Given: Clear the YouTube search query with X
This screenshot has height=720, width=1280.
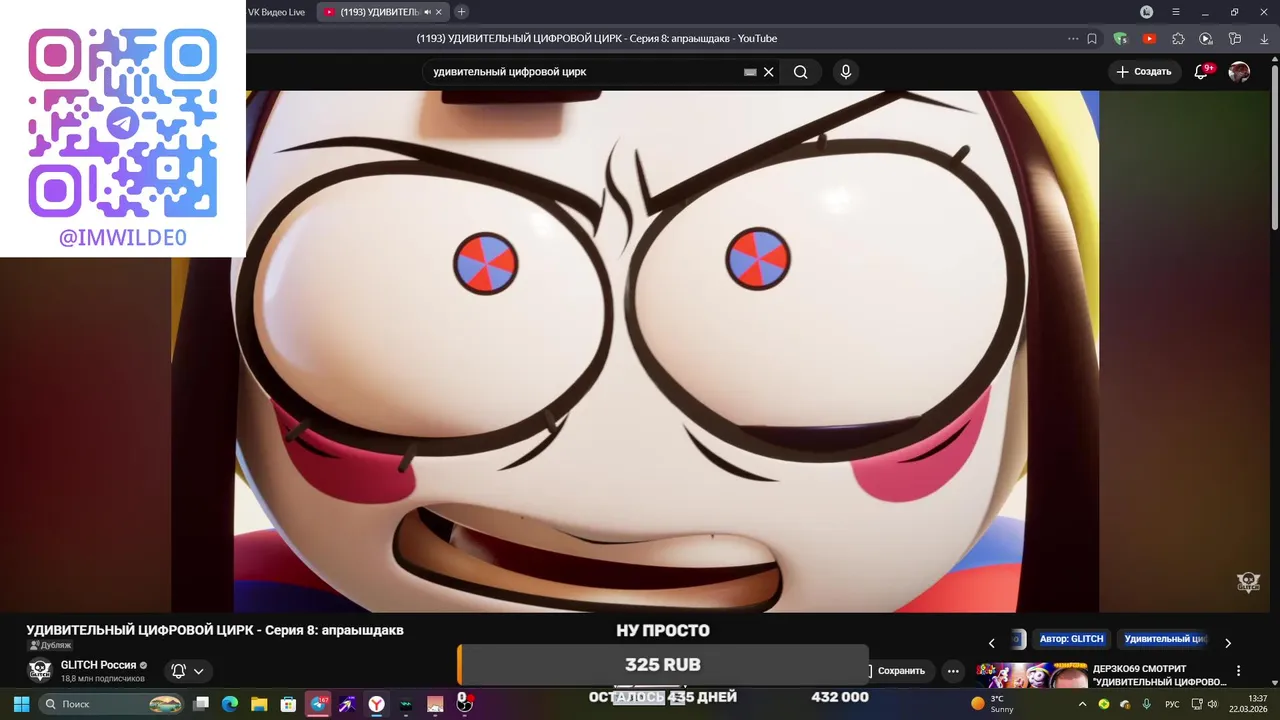Looking at the screenshot, I should click(x=769, y=72).
